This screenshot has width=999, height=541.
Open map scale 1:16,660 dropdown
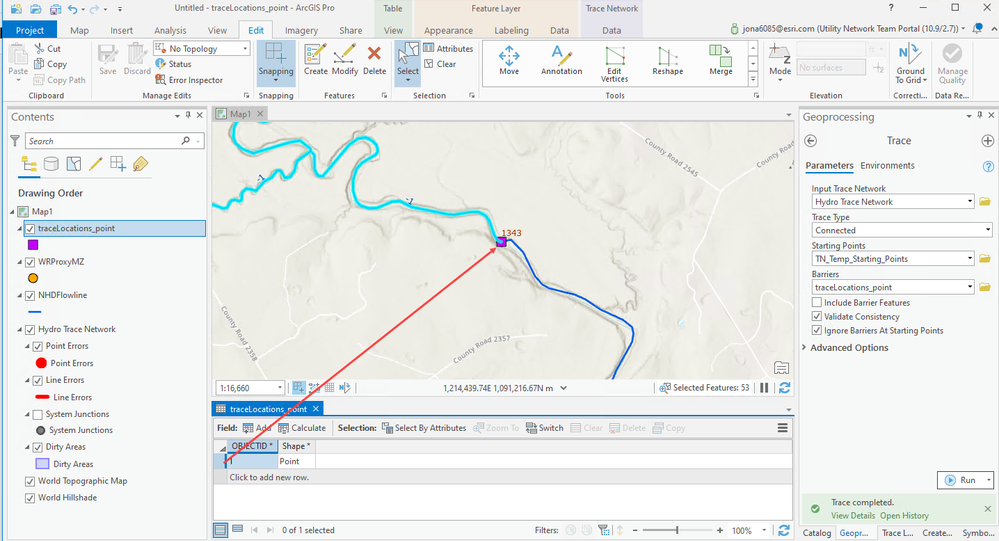pyautogui.click(x=280, y=387)
